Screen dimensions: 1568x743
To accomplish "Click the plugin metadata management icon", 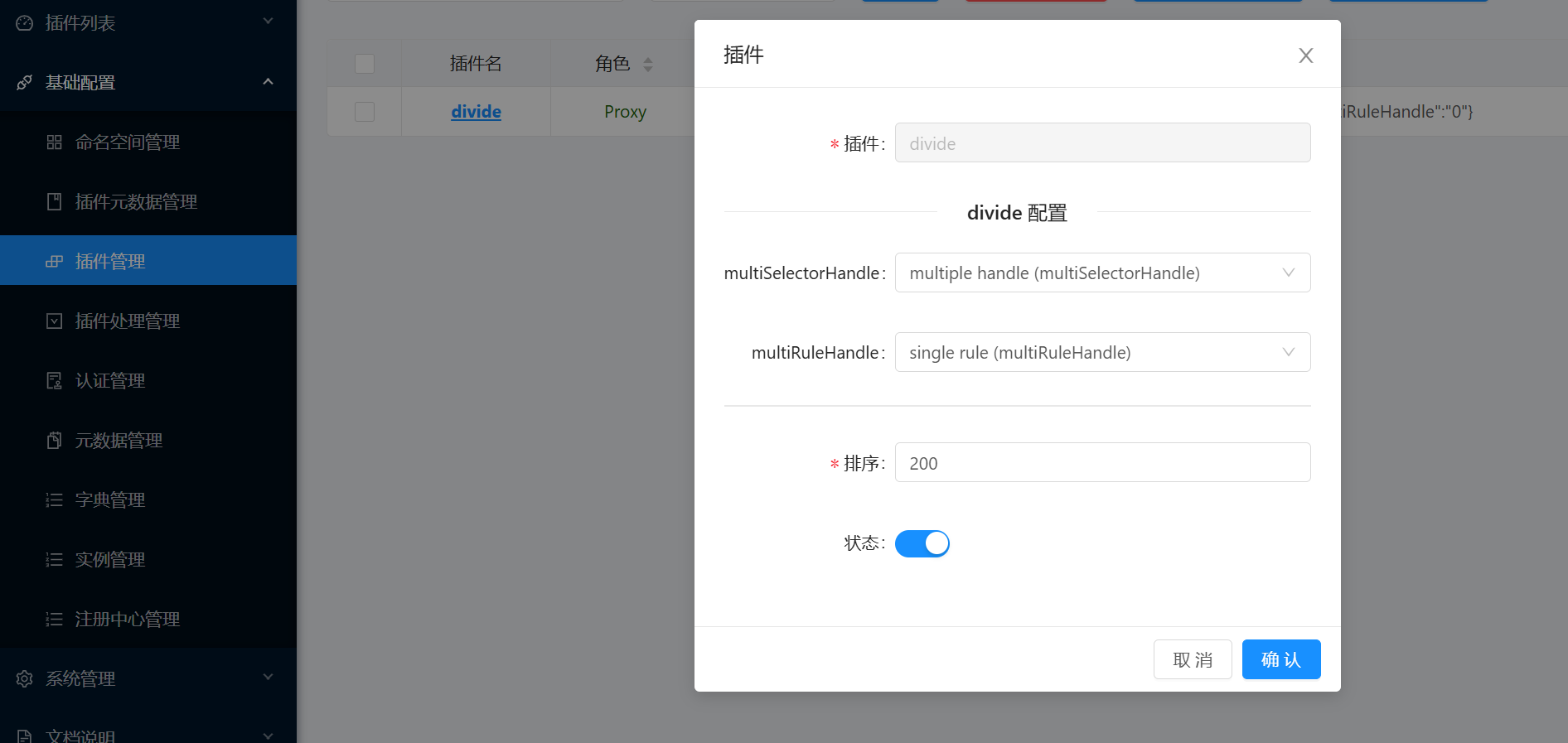I will 54,202.
